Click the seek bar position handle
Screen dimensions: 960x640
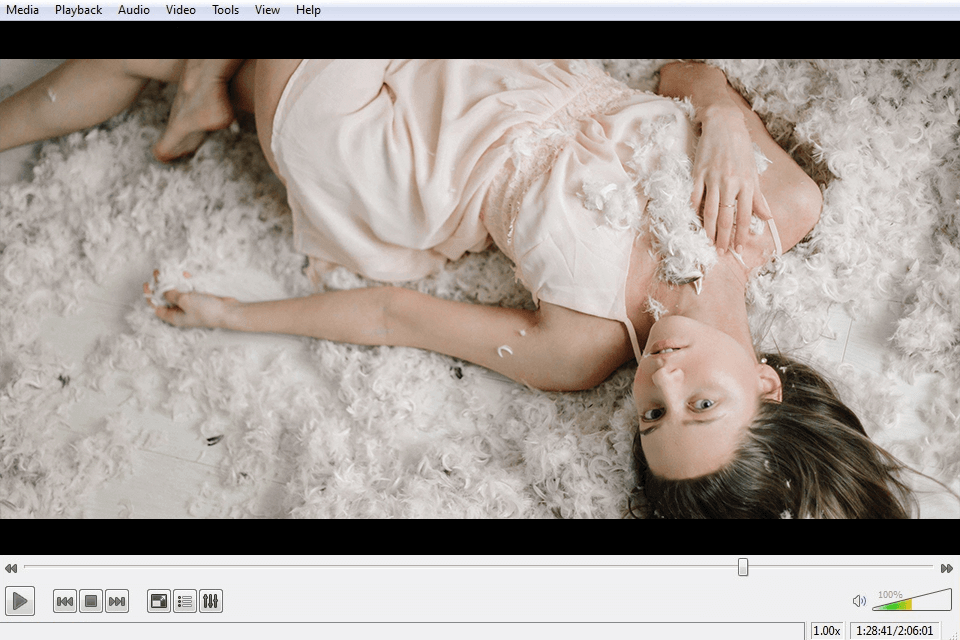click(x=743, y=567)
